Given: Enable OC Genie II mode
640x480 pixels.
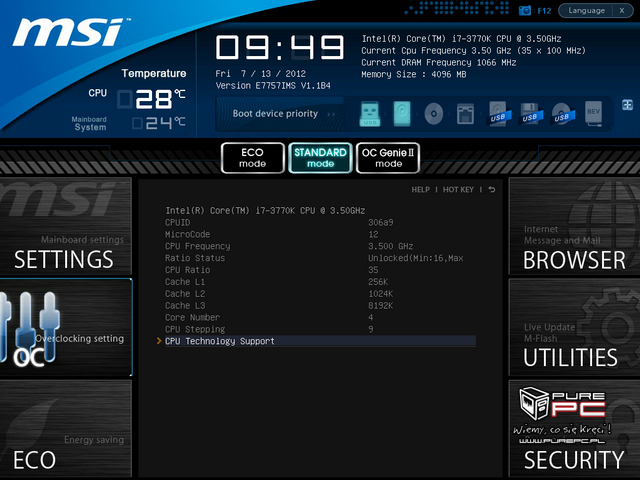Looking at the screenshot, I should (x=388, y=158).
